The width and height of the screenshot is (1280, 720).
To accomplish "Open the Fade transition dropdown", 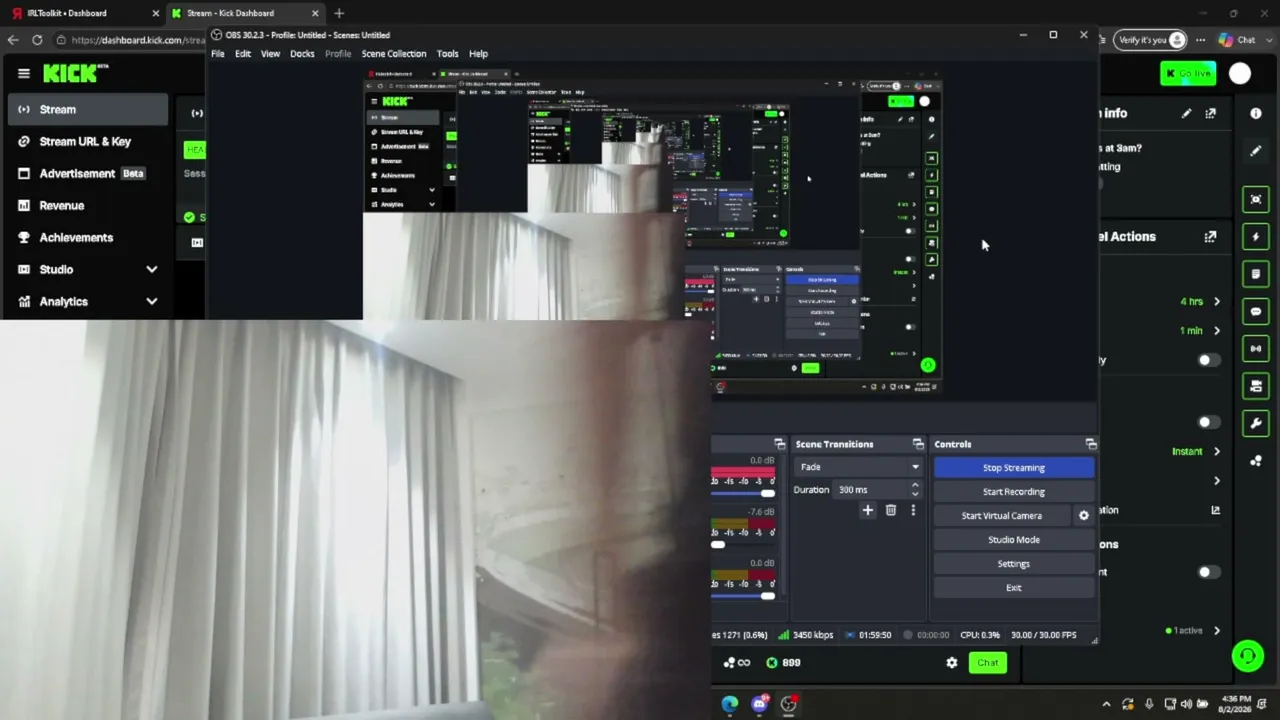I will click(858, 467).
